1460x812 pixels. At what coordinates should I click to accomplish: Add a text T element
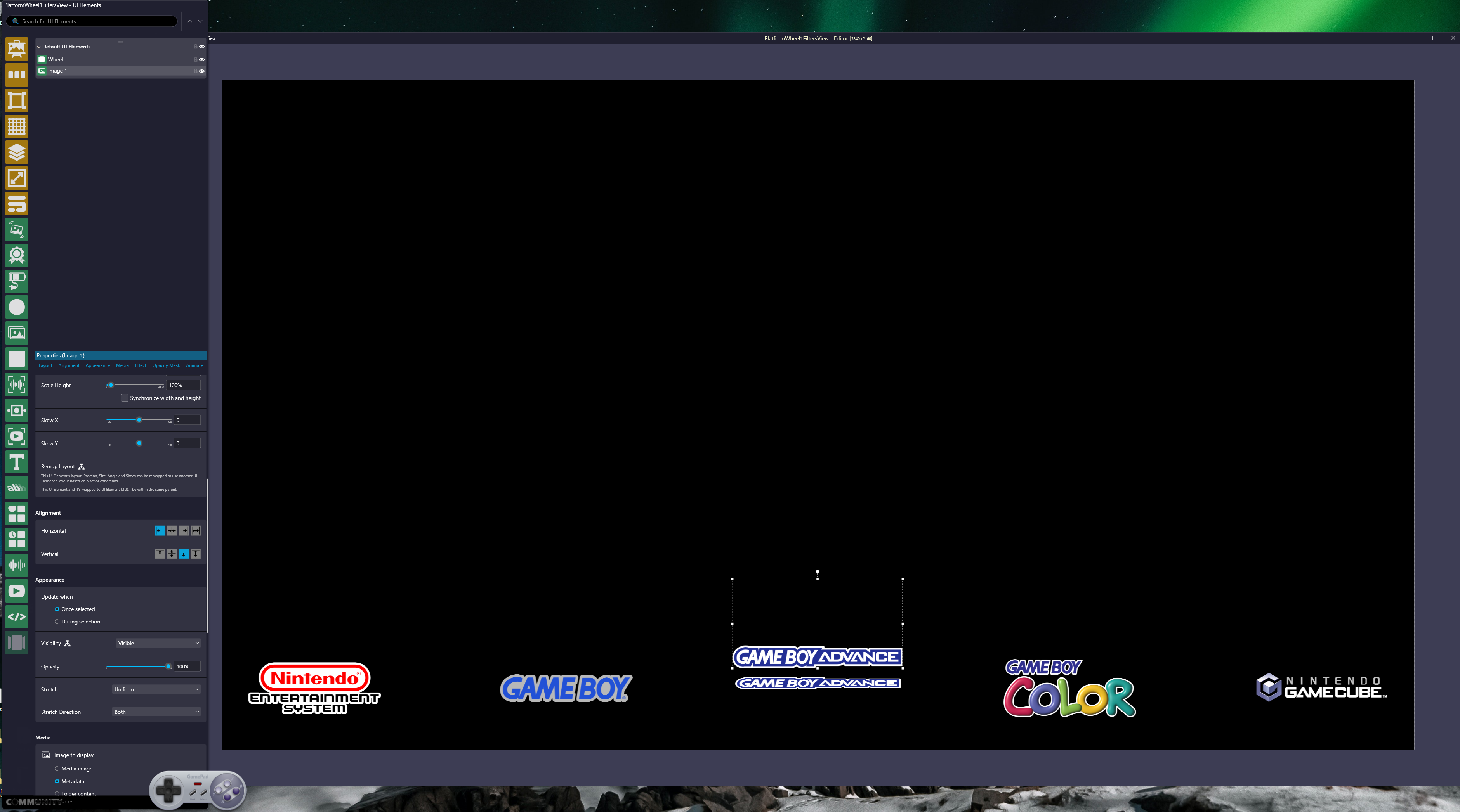(16, 462)
